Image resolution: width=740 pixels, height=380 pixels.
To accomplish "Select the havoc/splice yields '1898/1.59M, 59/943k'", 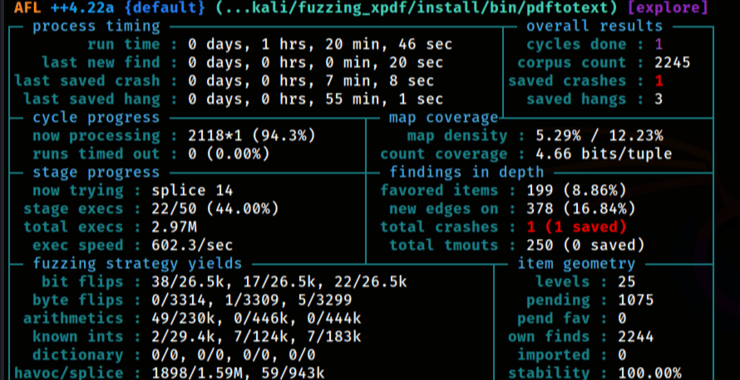I will point(238,373).
